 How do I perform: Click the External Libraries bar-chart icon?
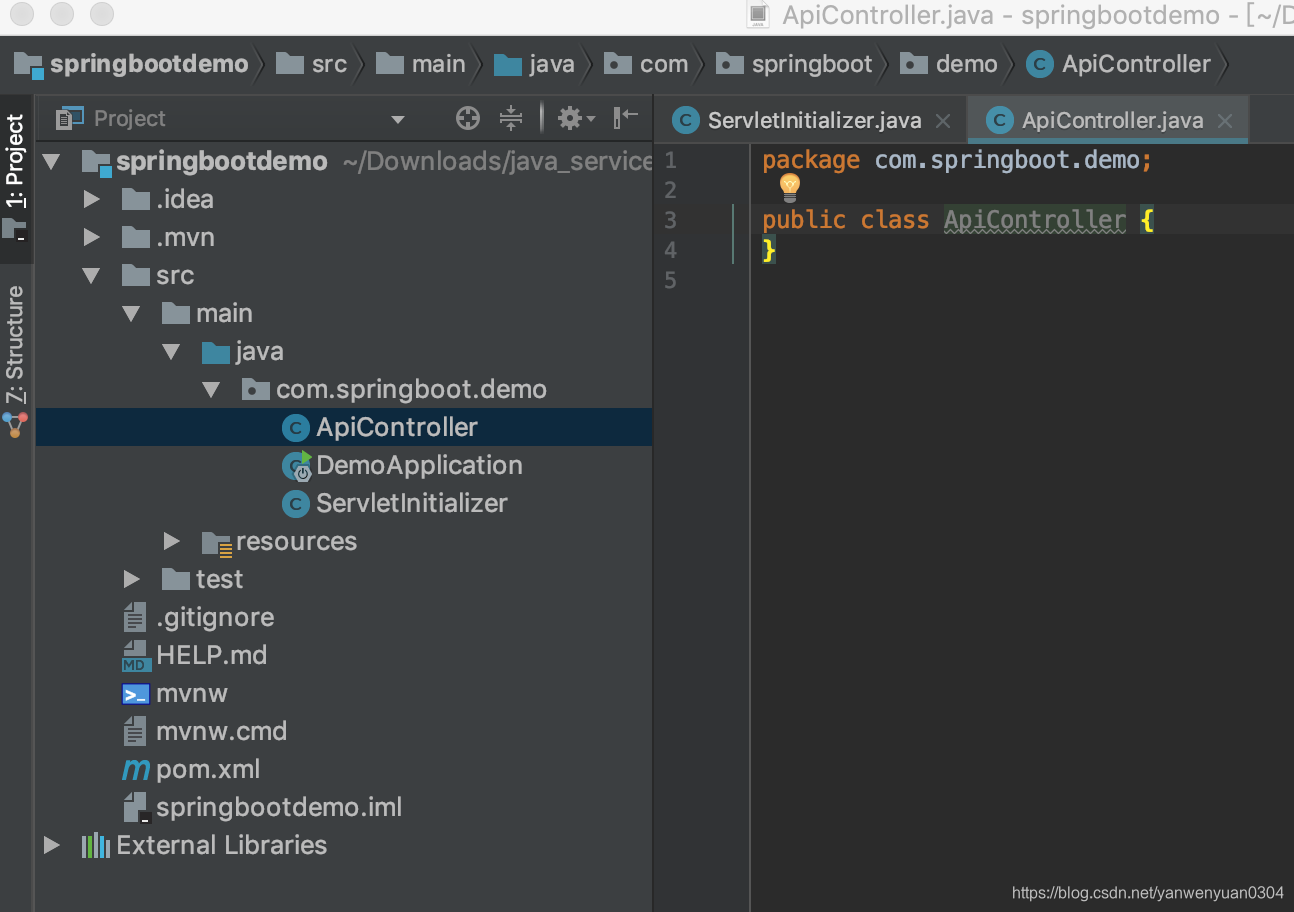95,846
